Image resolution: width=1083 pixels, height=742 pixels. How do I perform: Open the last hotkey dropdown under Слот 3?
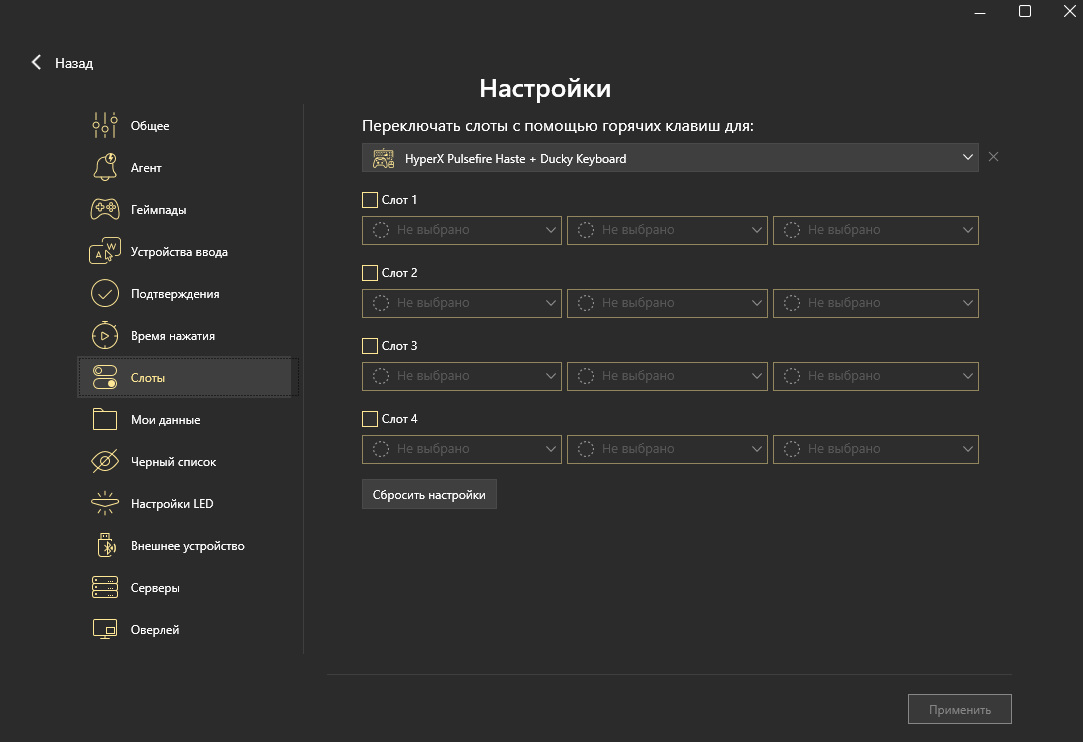click(875, 376)
